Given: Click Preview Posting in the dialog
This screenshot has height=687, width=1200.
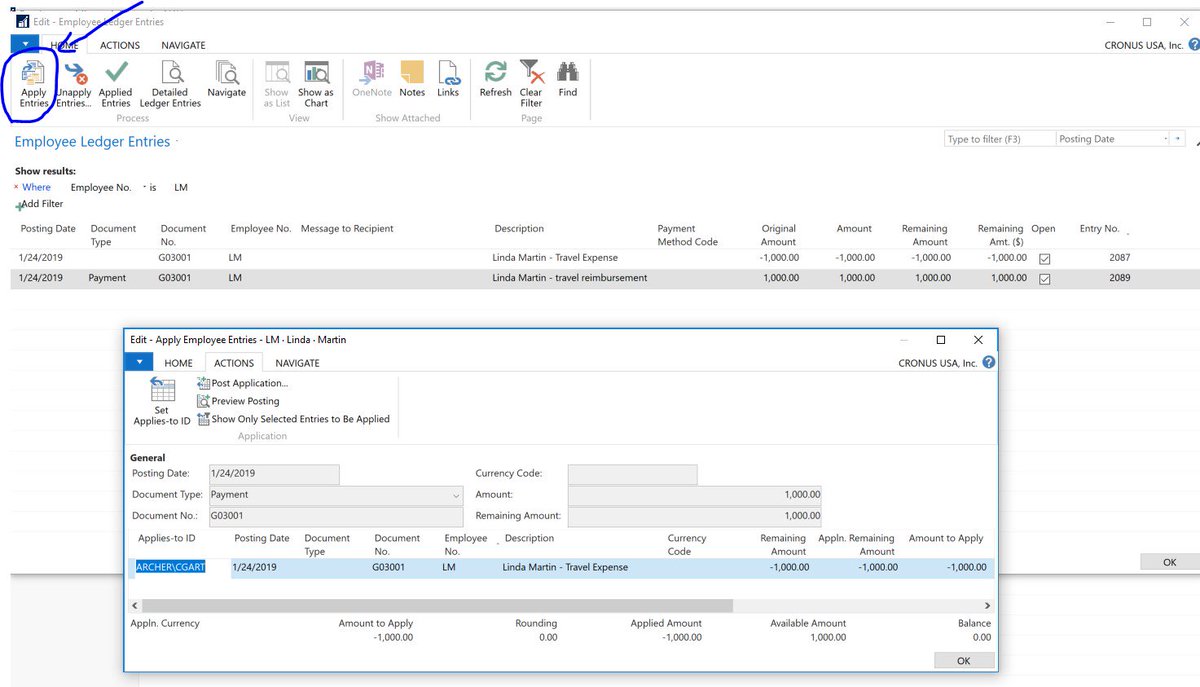Looking at the screenshot, I should click(239, 401).
